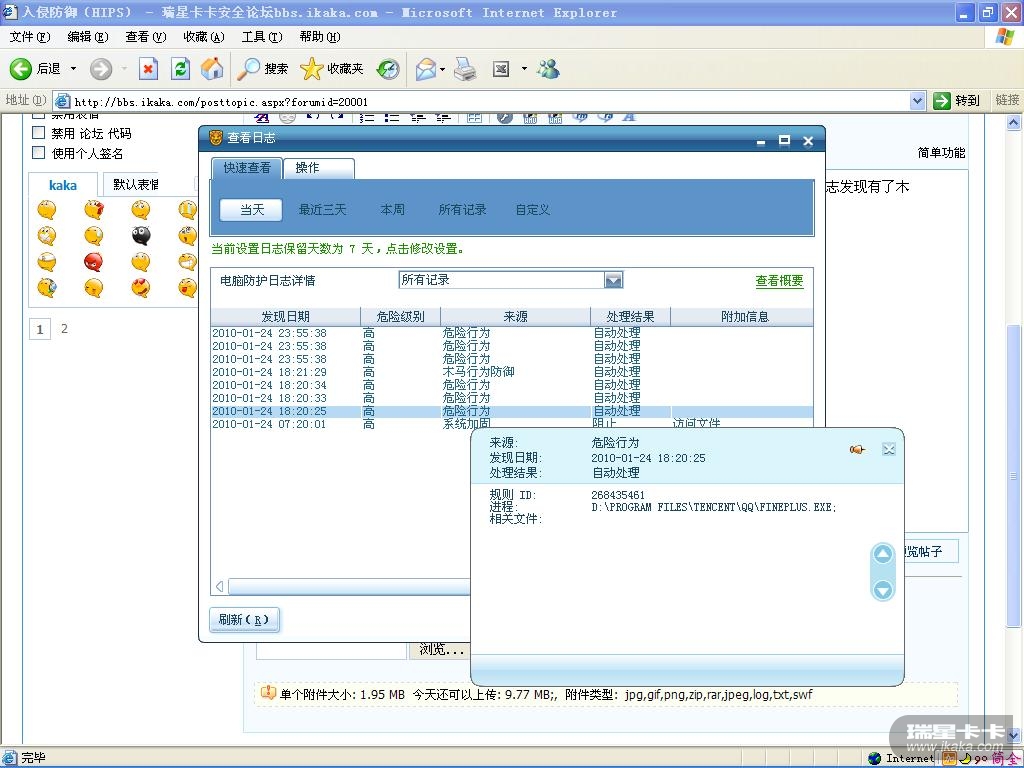Viewport: 1024px width, 768px height.
Task: Launch the Messenger people icon
Action: point(548,69)
